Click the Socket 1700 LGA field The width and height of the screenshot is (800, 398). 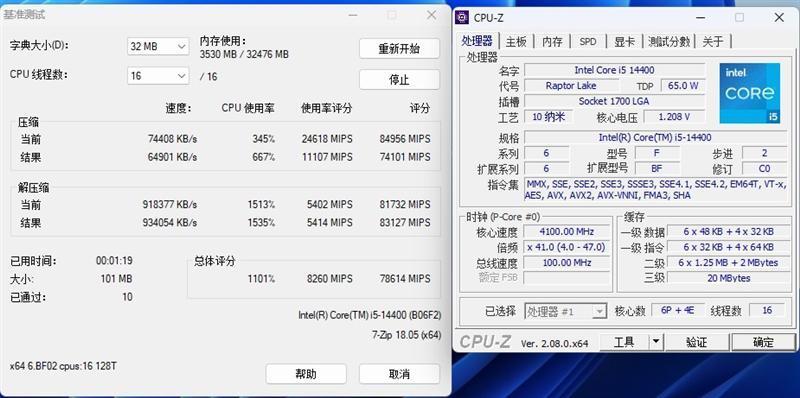pos(614,101)
